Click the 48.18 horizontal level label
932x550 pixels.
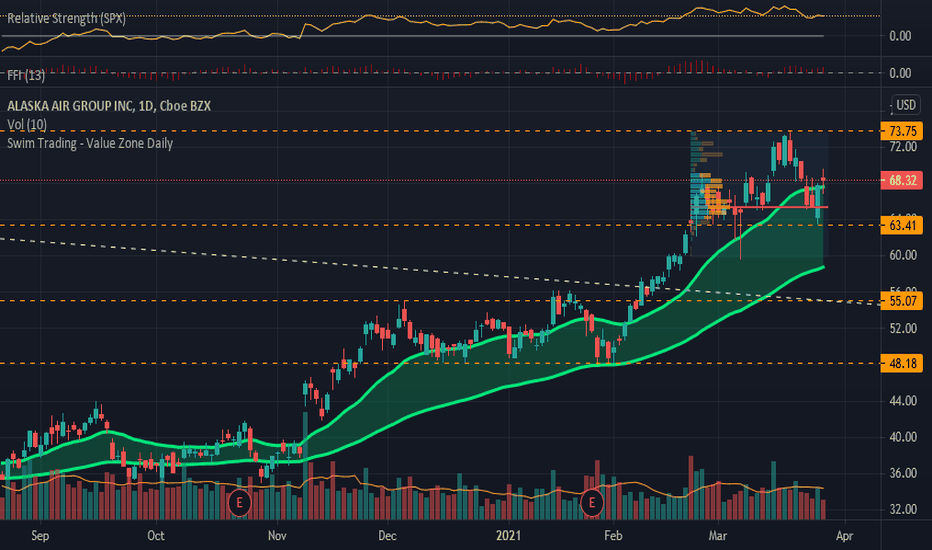pyautogui.click(x=902, y=363)
